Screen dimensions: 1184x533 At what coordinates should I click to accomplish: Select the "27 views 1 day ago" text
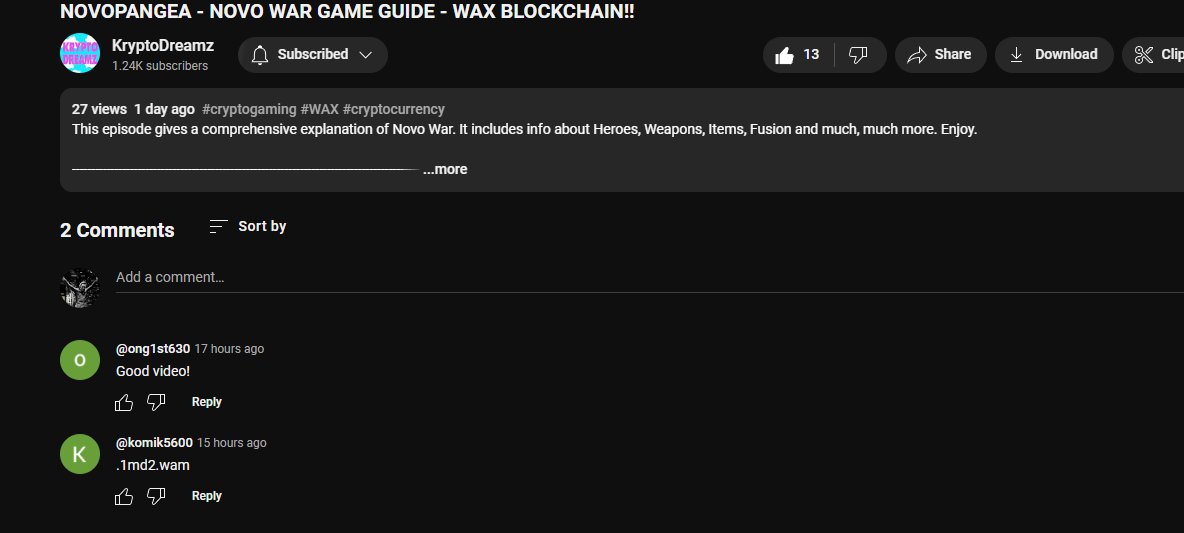point(133,109)
